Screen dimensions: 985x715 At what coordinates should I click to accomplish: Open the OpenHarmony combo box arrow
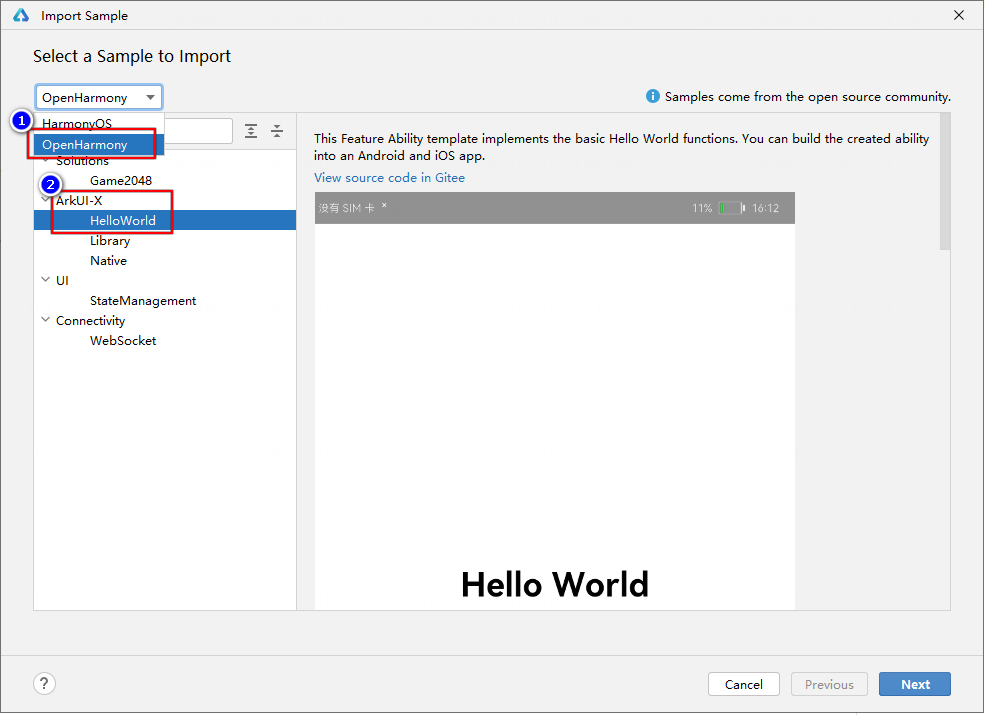(x=150, y=97)
